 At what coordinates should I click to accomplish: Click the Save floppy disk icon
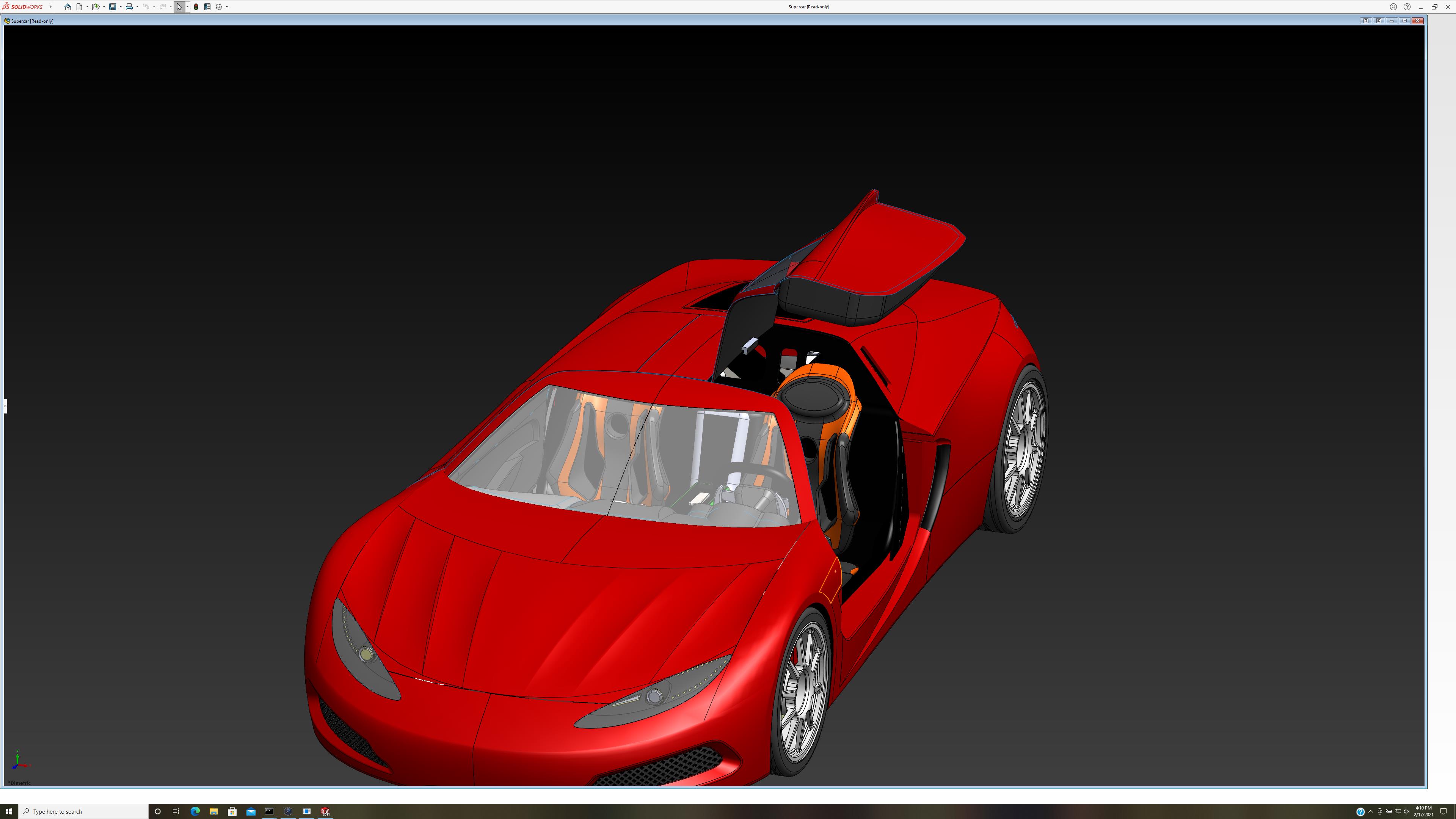click(113, 7)
